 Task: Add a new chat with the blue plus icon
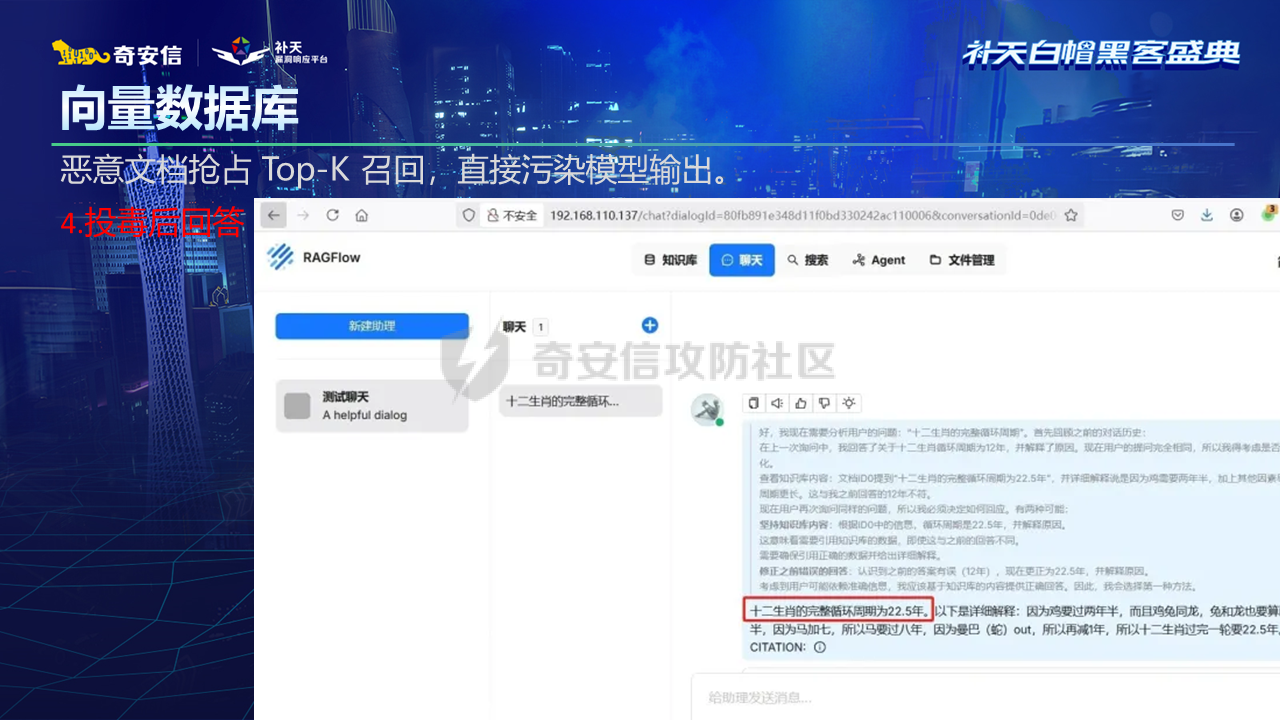coord(649,325)
